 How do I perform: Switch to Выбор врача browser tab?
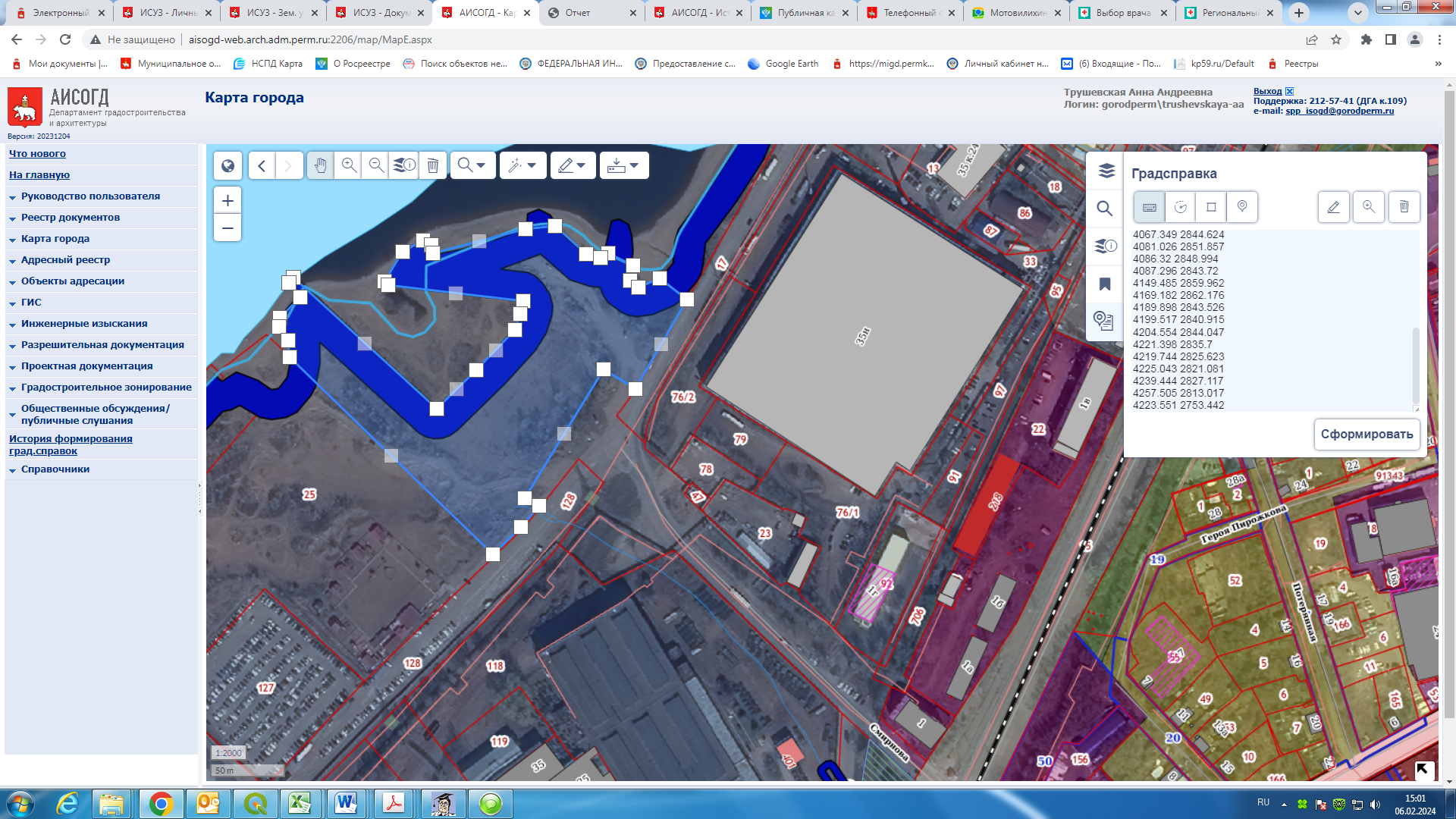click(x=1123, y=13)
